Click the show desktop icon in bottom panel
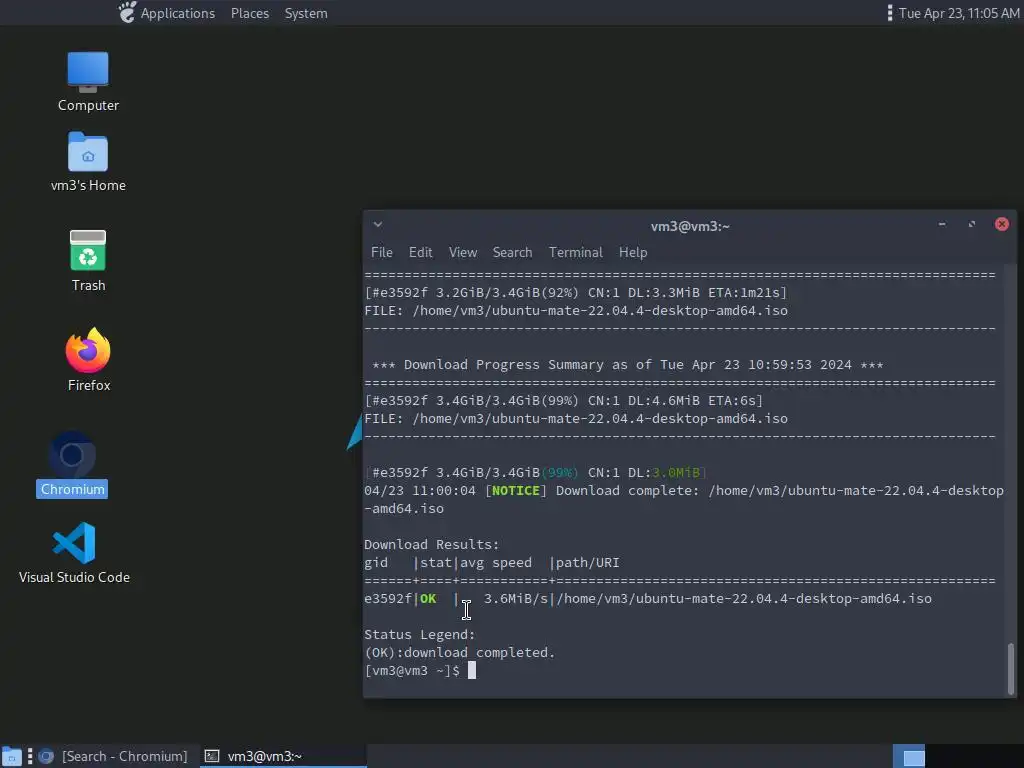Image resolution: width=1024 pixels, height=768 pixels. coord(11,756)
